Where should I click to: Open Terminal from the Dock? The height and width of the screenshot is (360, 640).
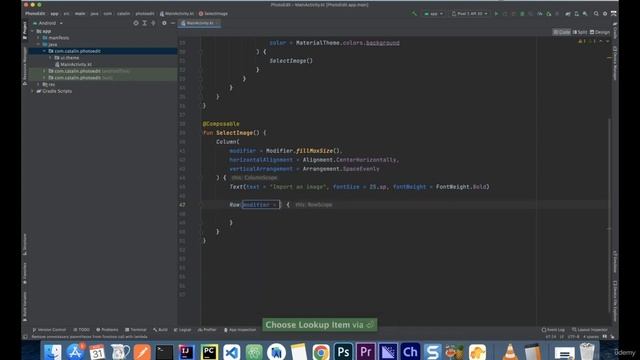pos(164,352)
